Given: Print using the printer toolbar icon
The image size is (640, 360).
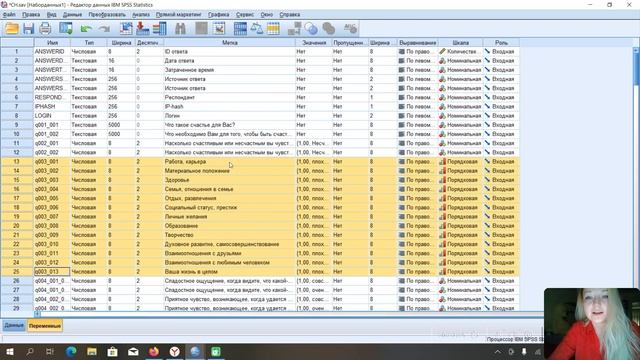Looking at the screenshot, I should click(45, 29).
